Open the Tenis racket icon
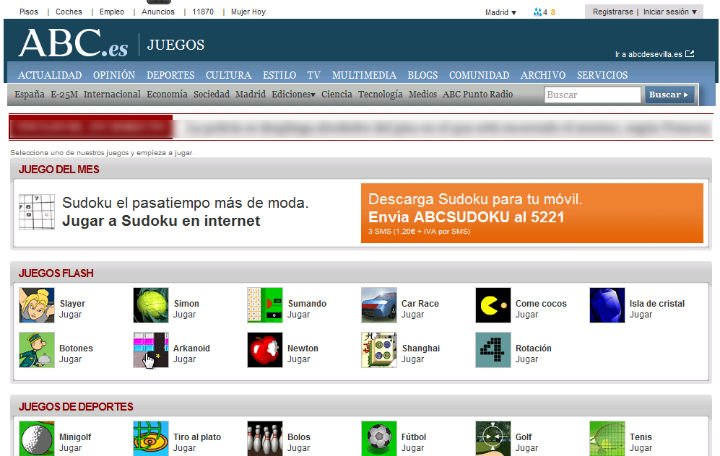Viewport: 720px width, 456px height. coord(607,439)
